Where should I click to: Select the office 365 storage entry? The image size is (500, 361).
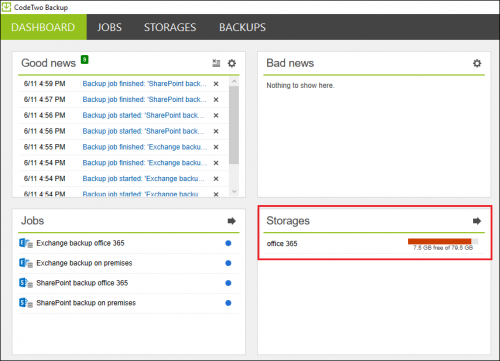pos(374,244)
